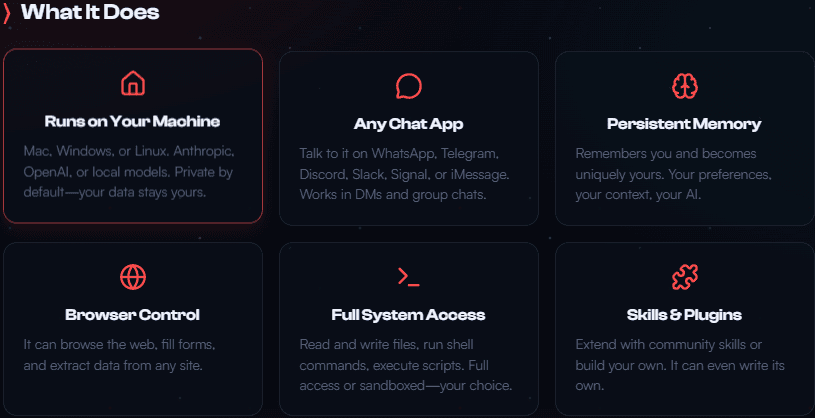The image size is (815, 418).
Task: Click the Mac, Windows, or Linux description text
Action: (131, 171)
